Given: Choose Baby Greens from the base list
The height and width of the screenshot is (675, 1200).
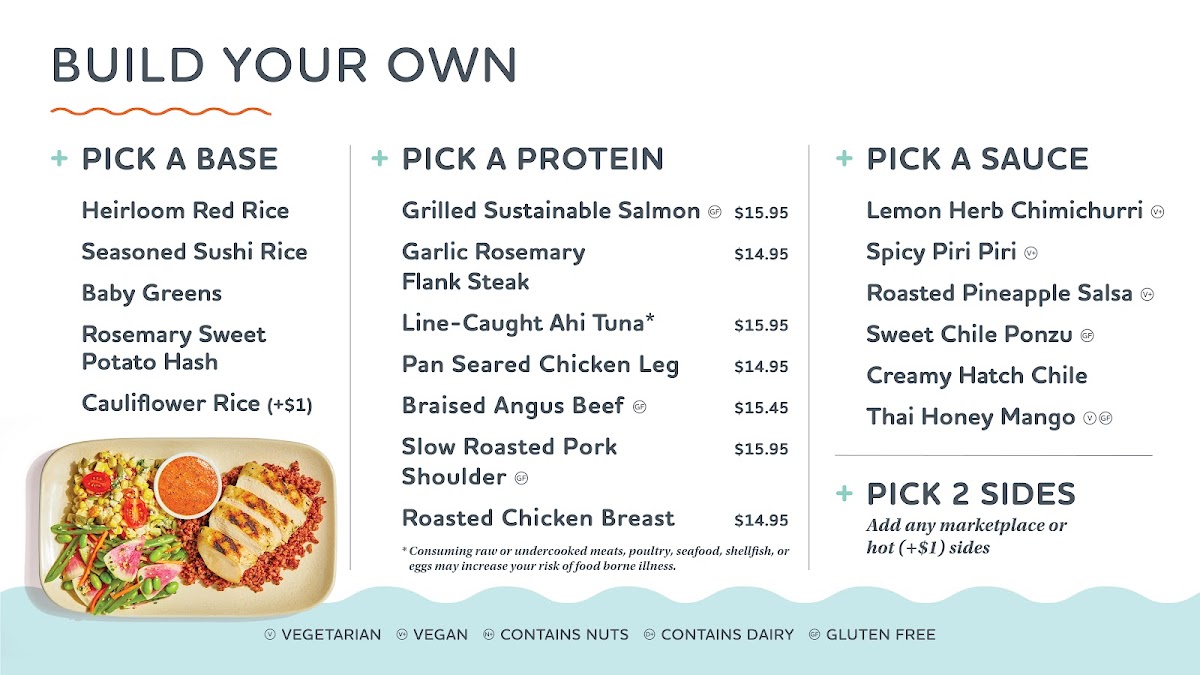Looking at the screenshot, I should pyautogui.click(x=152, y=293).
